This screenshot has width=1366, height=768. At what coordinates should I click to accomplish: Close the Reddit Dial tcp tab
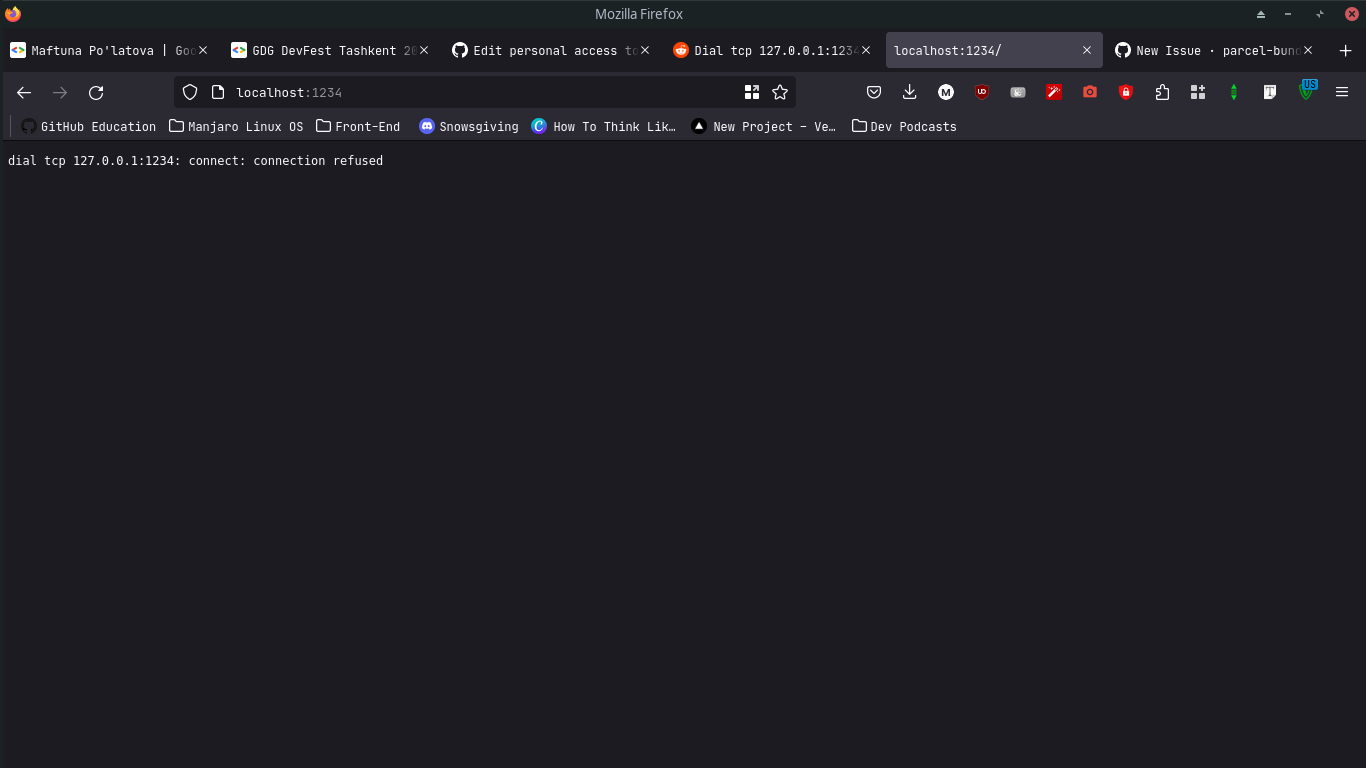click(x=866, y=50)
